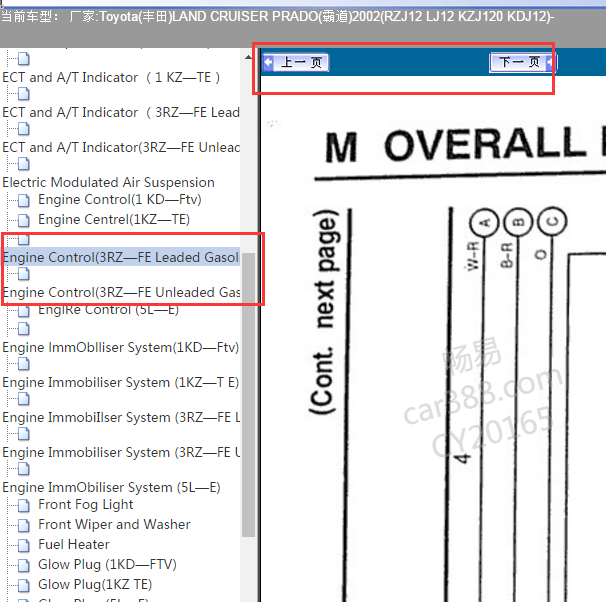Select Electric Modulated Air Suspension entry
606x602 pixels.
(109, 182)
